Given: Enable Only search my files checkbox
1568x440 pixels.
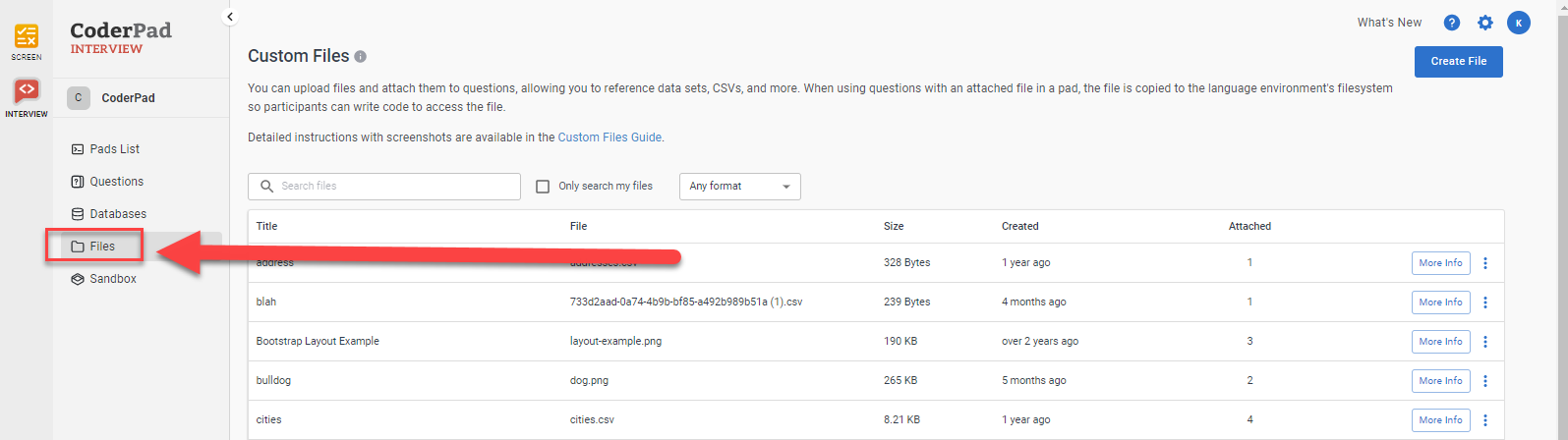Looking at the screenshot, I should coord(543,187).
